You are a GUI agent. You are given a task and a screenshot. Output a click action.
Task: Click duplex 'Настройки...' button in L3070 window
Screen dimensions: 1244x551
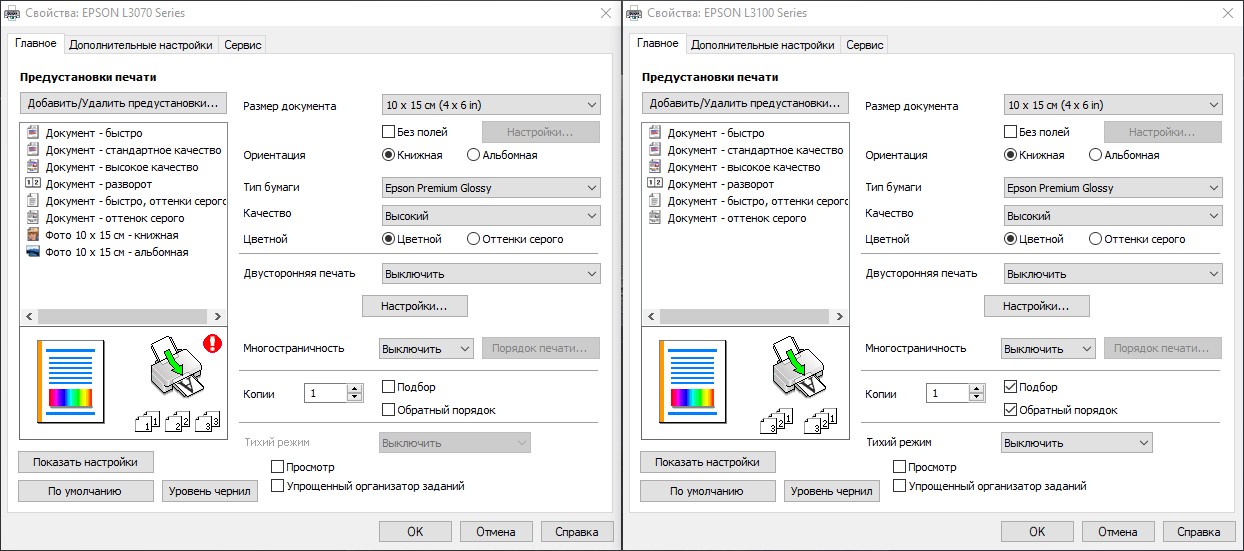point(415,306)
